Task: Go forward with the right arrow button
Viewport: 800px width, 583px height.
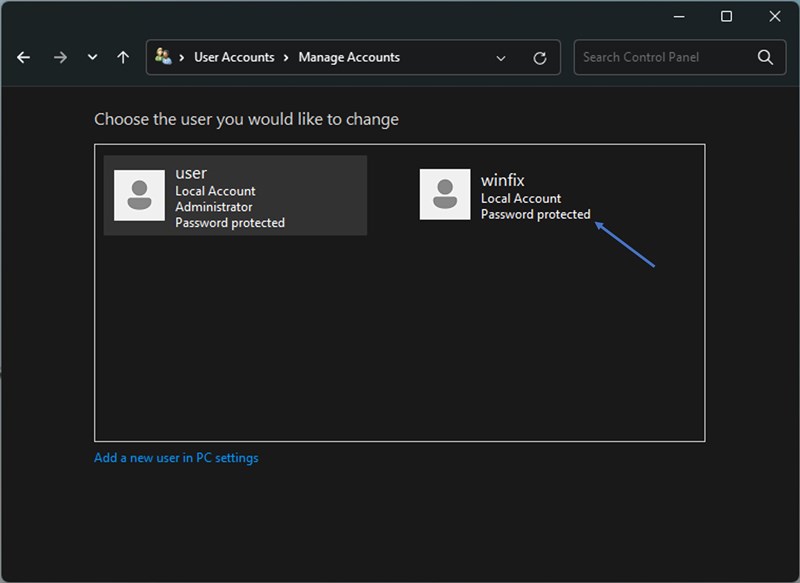Action: point(60,57)
